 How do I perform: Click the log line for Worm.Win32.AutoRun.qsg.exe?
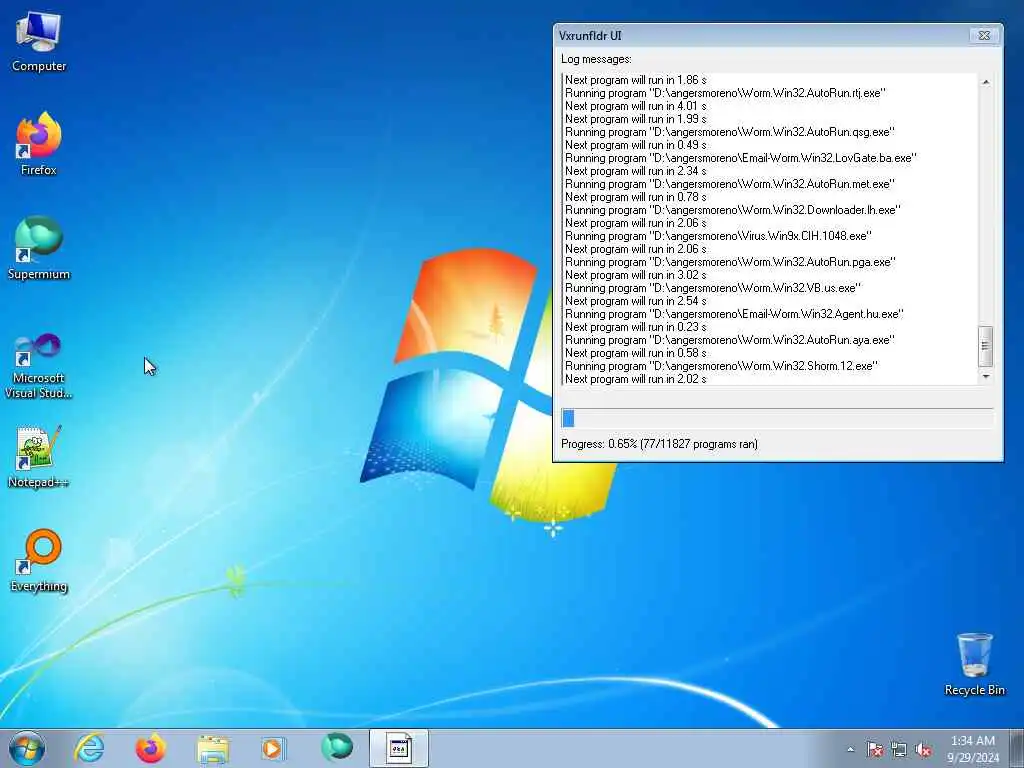[729, 132]
